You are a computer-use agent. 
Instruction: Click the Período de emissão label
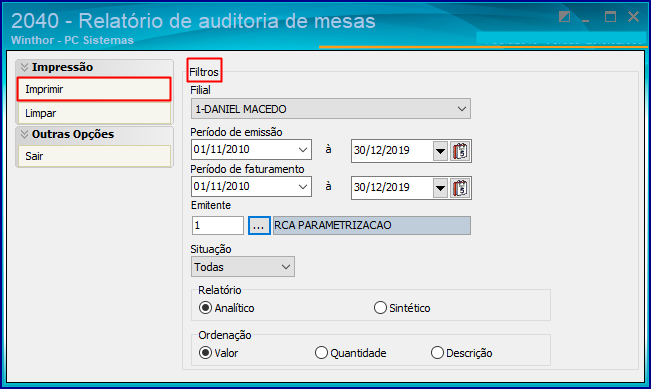236,132
